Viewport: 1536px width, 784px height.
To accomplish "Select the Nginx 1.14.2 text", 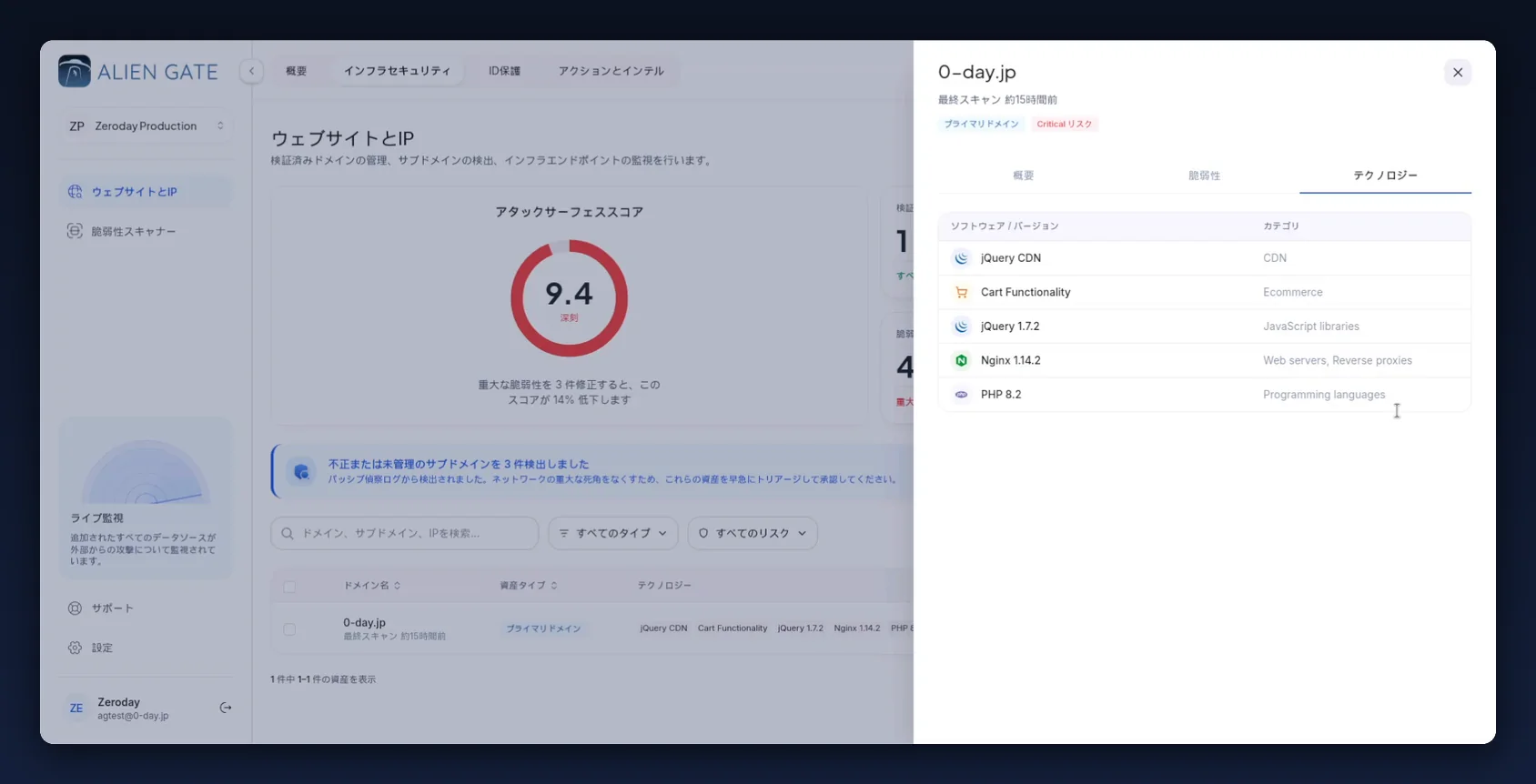I will click(1010, 360).
